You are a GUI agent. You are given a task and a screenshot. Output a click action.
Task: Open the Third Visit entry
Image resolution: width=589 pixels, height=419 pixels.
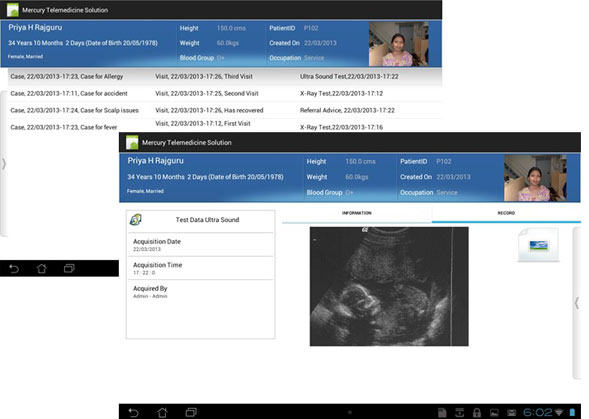[204, 77]
